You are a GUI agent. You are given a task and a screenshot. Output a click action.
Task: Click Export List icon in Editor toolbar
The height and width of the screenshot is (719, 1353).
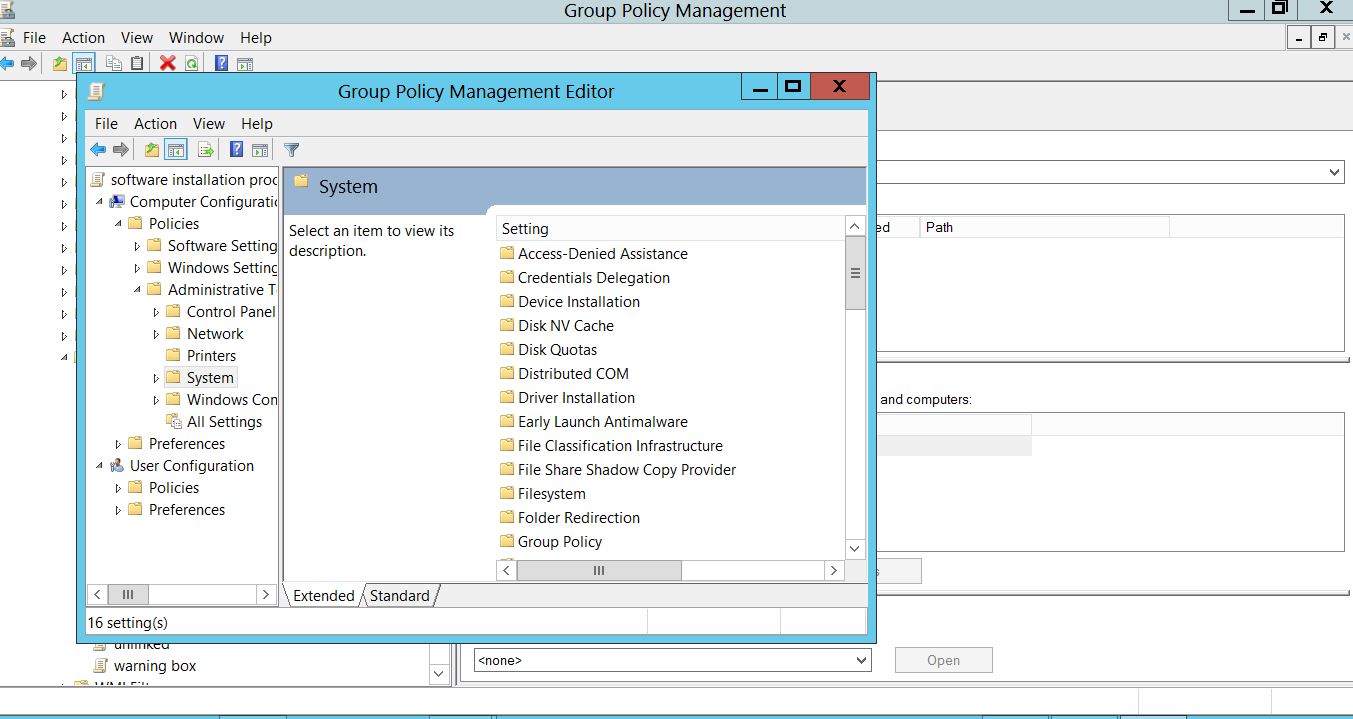point(205,150)
